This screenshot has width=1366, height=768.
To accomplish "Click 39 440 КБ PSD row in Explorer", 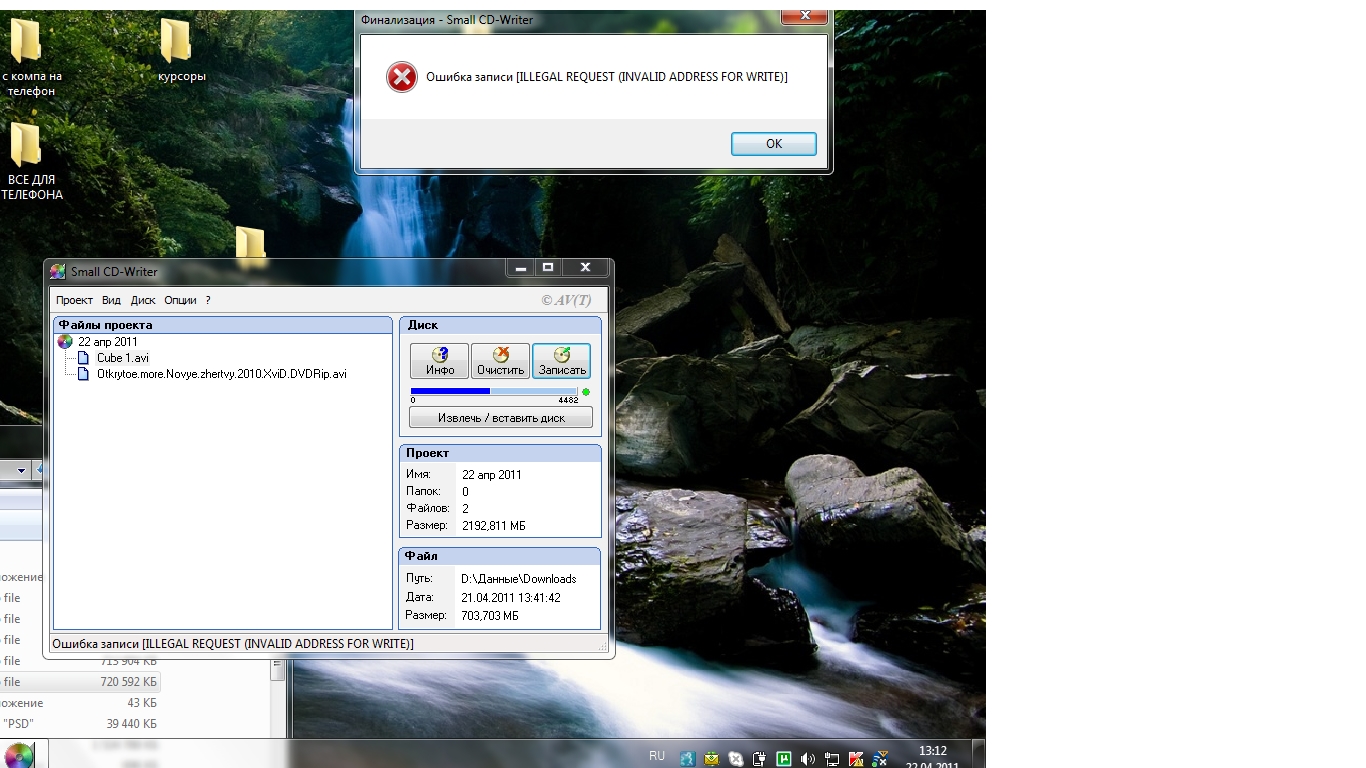I will tap(80, 724).
